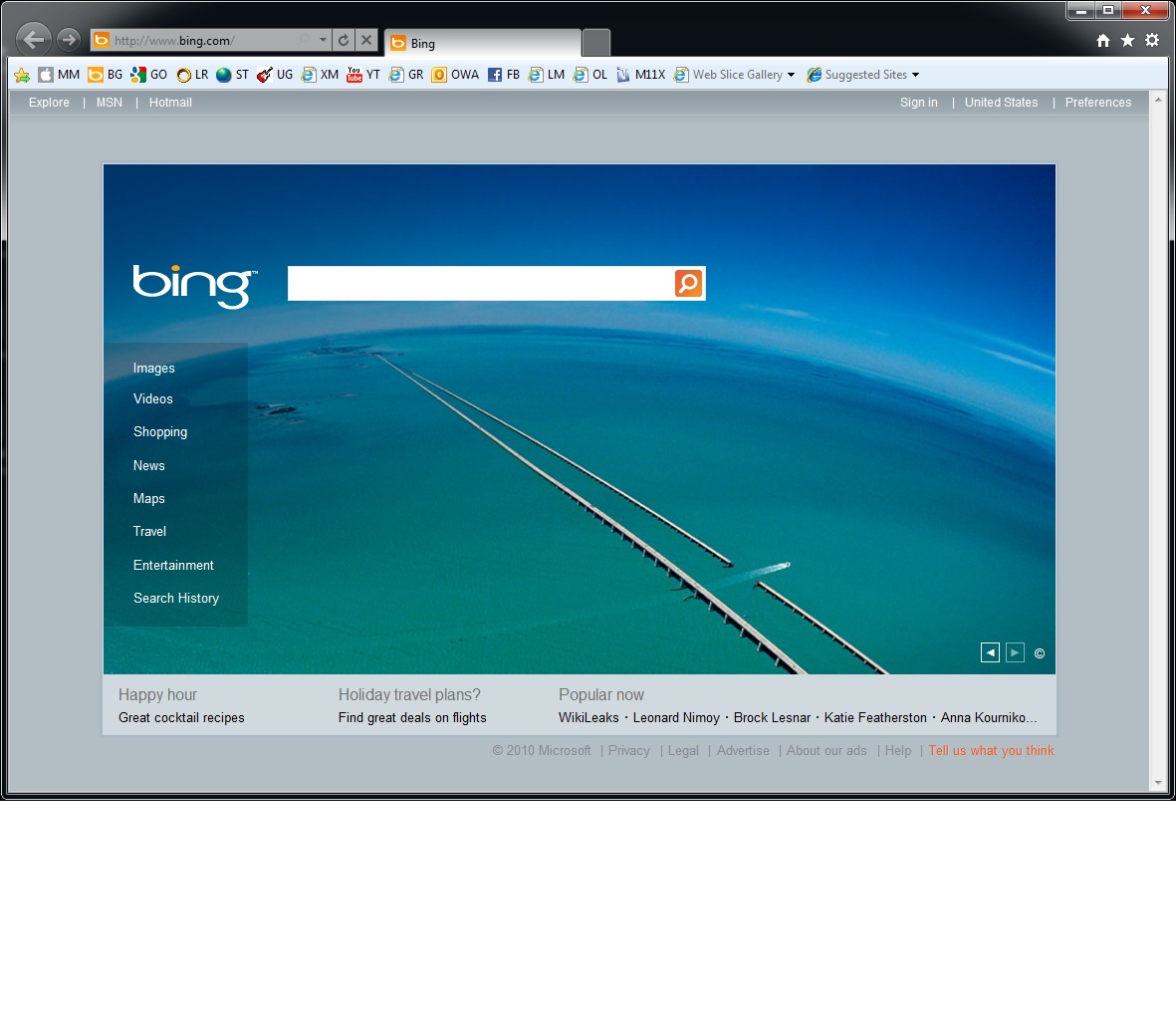Open the ST globe bookmark
The image size is (1176, 1020).
click(x=232, y=75)
